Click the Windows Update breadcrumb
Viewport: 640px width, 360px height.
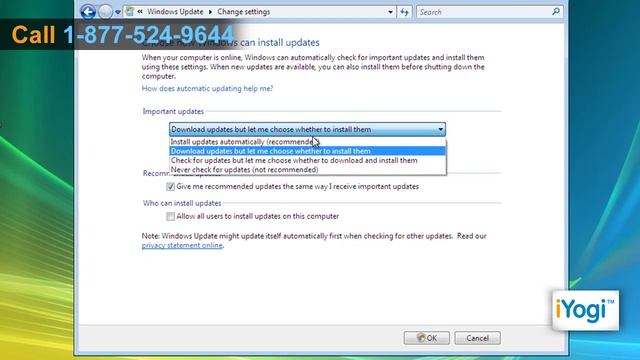click(x=175, y=12)
